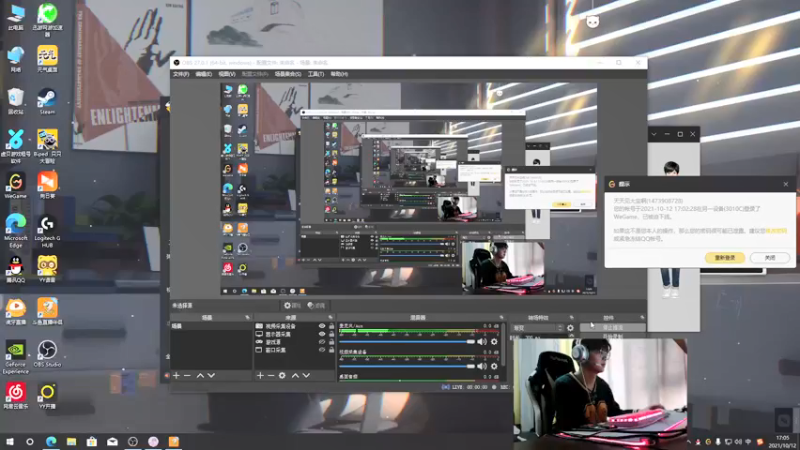The width and height of the screenshot is (800, 450).
Task: Pop out the Scene Transitions dock
Action: point(571,317)
